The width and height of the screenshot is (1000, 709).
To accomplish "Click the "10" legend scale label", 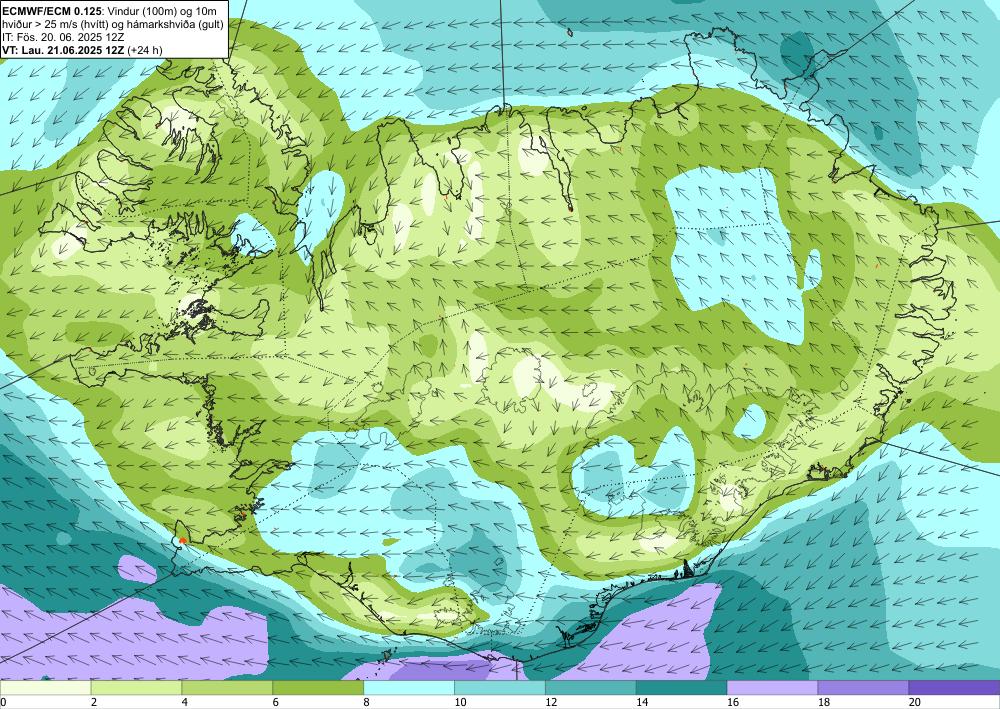I will click(x=460, y=702).
